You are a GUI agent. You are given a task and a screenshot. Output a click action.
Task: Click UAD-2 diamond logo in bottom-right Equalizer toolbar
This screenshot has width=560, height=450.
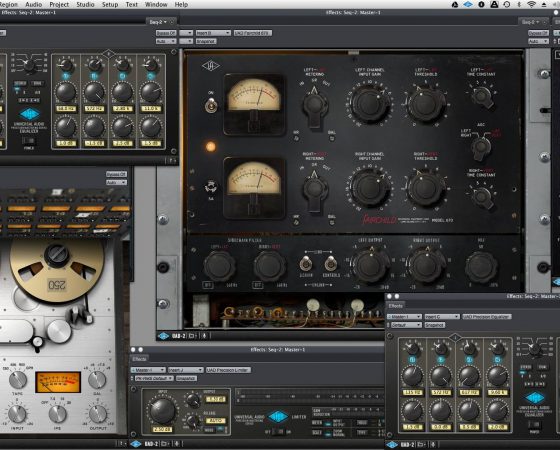[392, 445]
